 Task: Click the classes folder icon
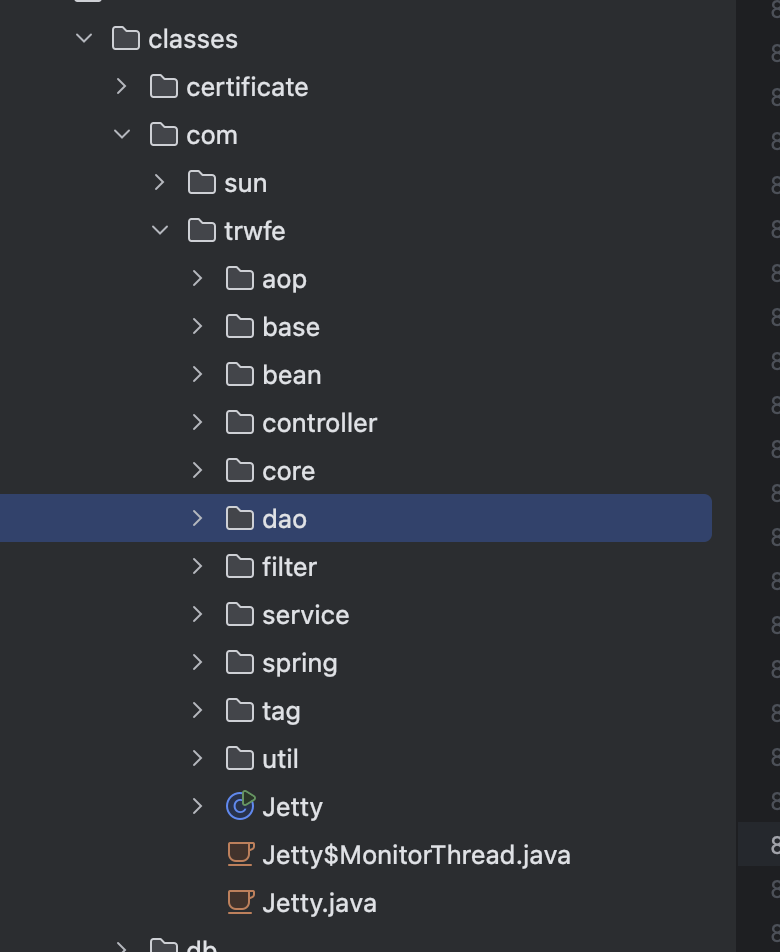pos(125,38)
